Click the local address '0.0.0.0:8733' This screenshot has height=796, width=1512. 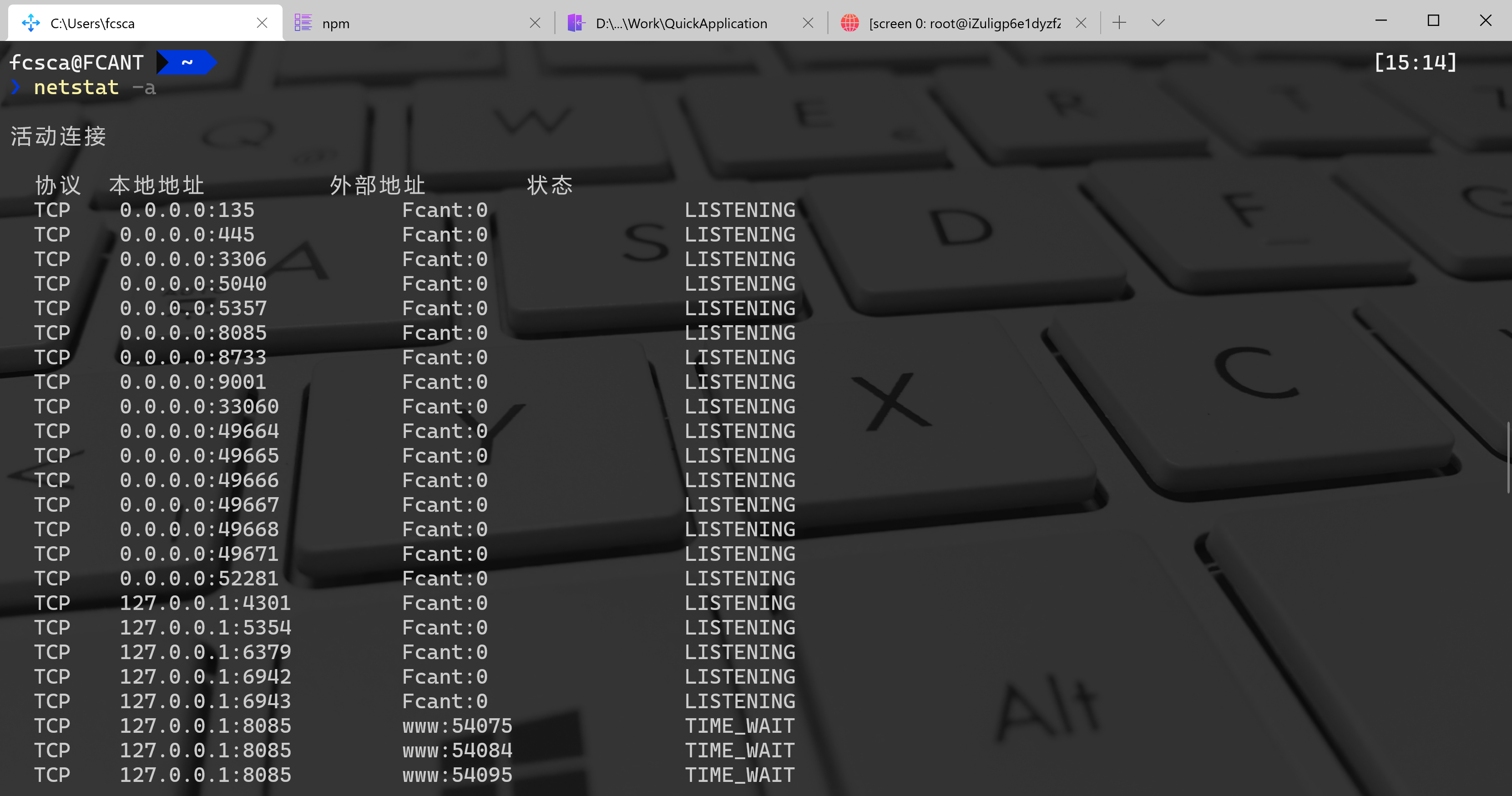193,358
